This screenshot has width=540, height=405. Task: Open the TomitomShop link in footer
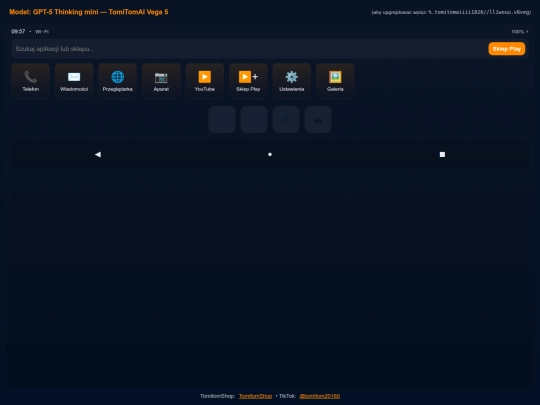click(x=256, y=396)
